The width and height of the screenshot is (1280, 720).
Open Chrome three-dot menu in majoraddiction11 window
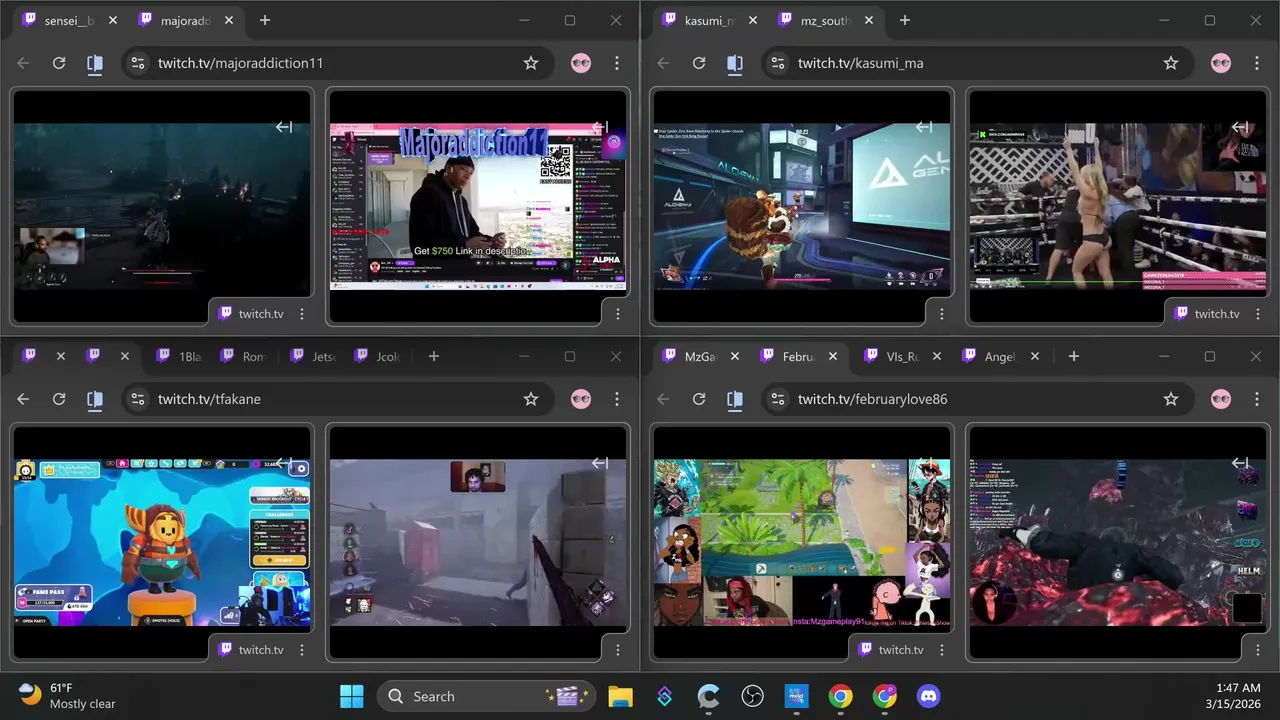coord(617,63)
